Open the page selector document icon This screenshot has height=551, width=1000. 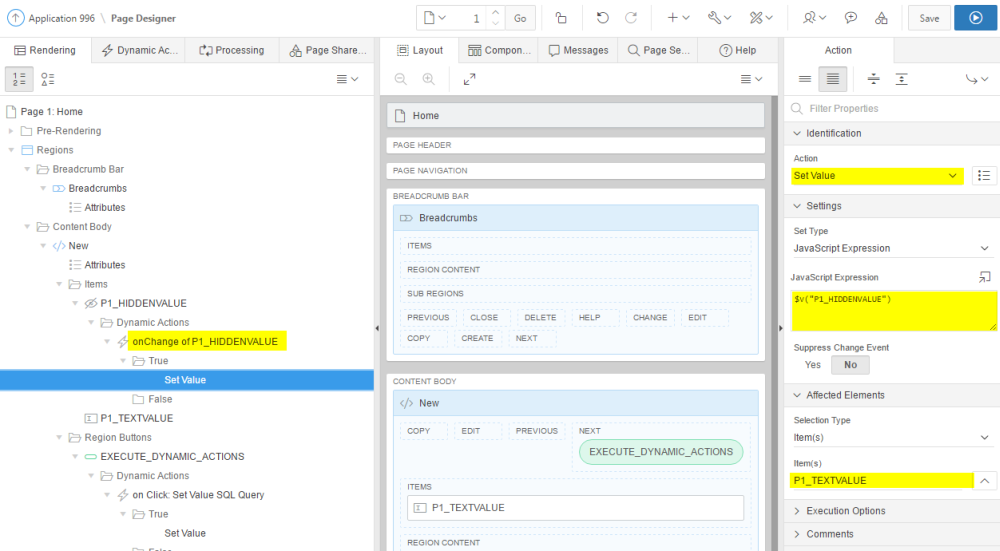(434, 18)
